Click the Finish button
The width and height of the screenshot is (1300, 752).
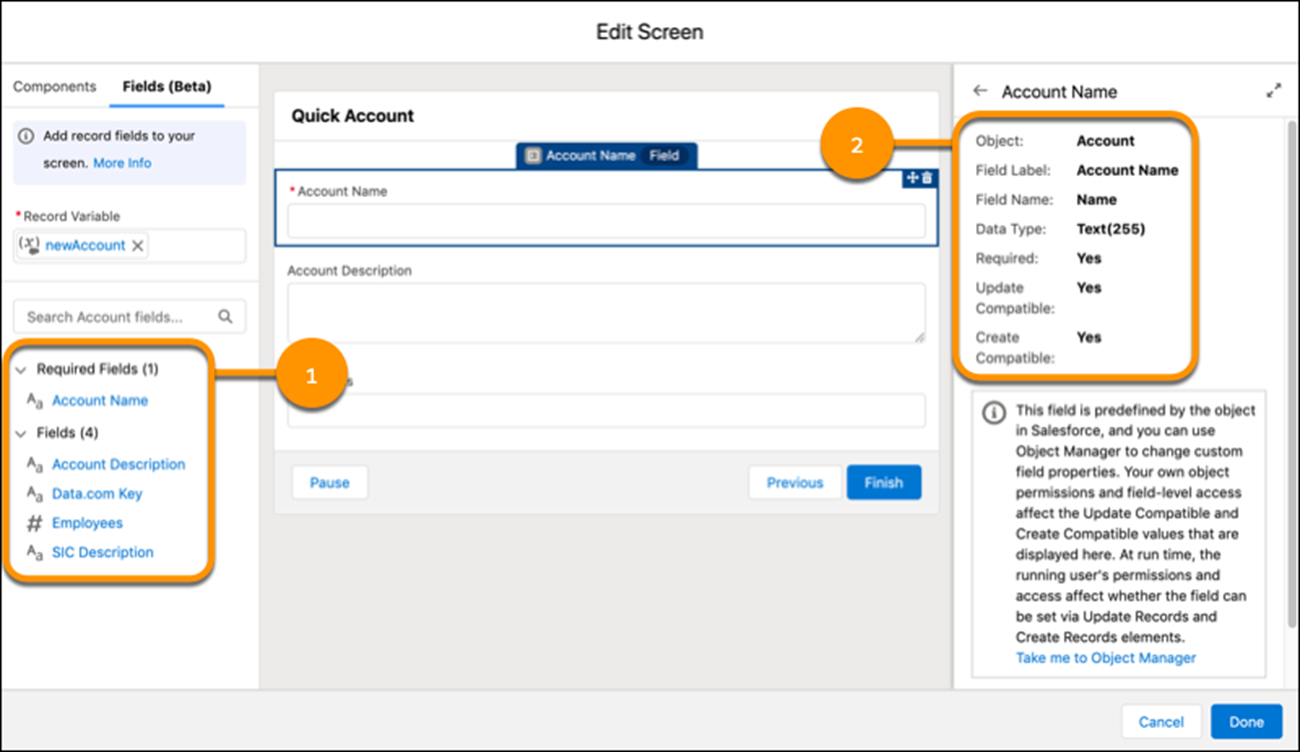pos(884,481)
